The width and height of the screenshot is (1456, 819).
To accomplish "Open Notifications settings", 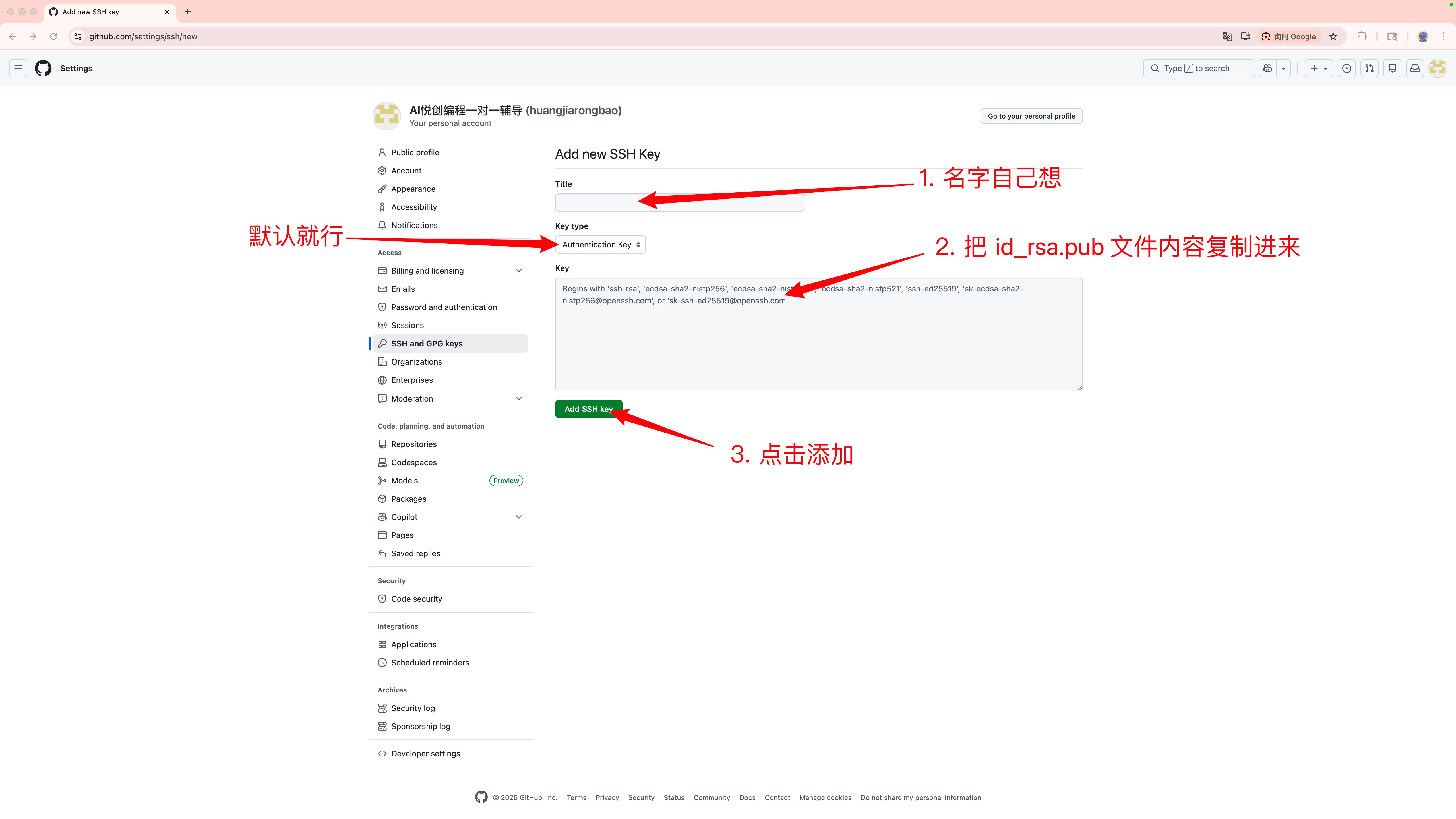I will [x=450, y=225].
